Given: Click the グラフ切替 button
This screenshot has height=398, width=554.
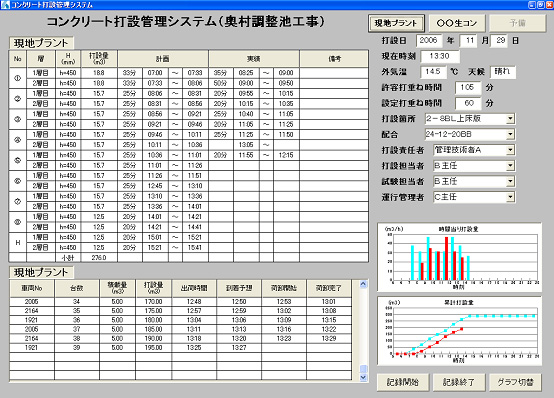Looking at the screenshot, I should point(515,382).
